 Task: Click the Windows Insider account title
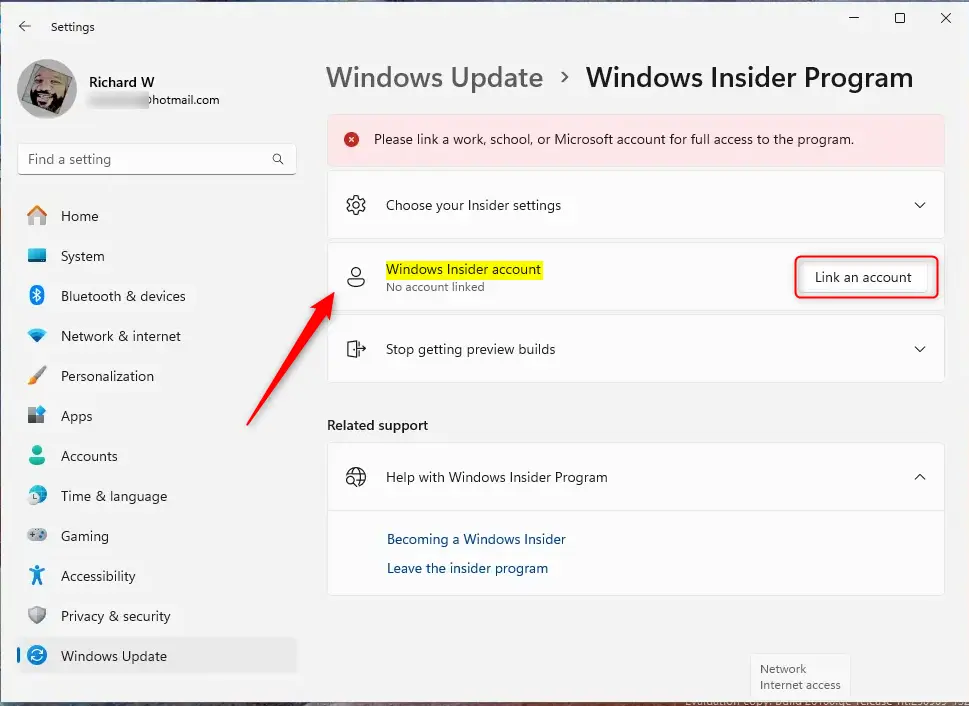pyautogui.click(x=463, y=270)
